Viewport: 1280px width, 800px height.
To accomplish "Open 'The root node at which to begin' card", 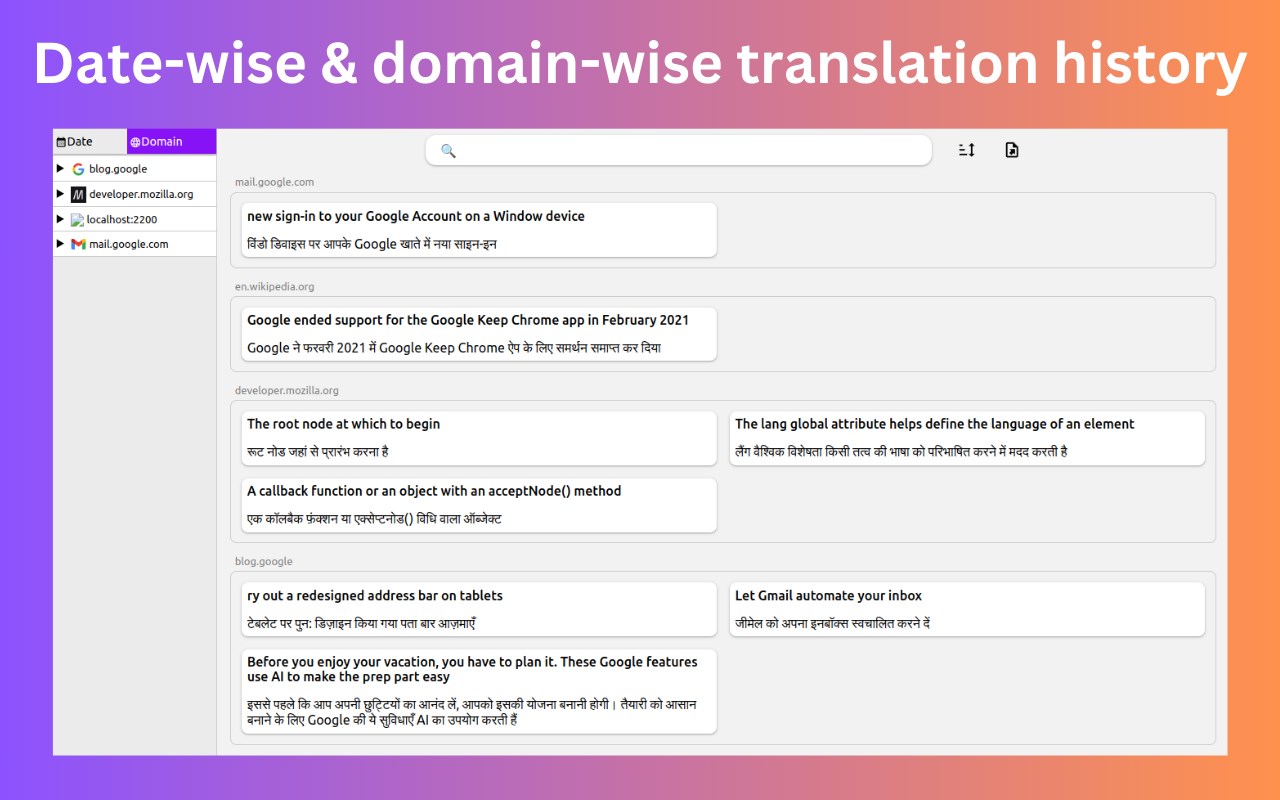I will click(x=479, y=438).
